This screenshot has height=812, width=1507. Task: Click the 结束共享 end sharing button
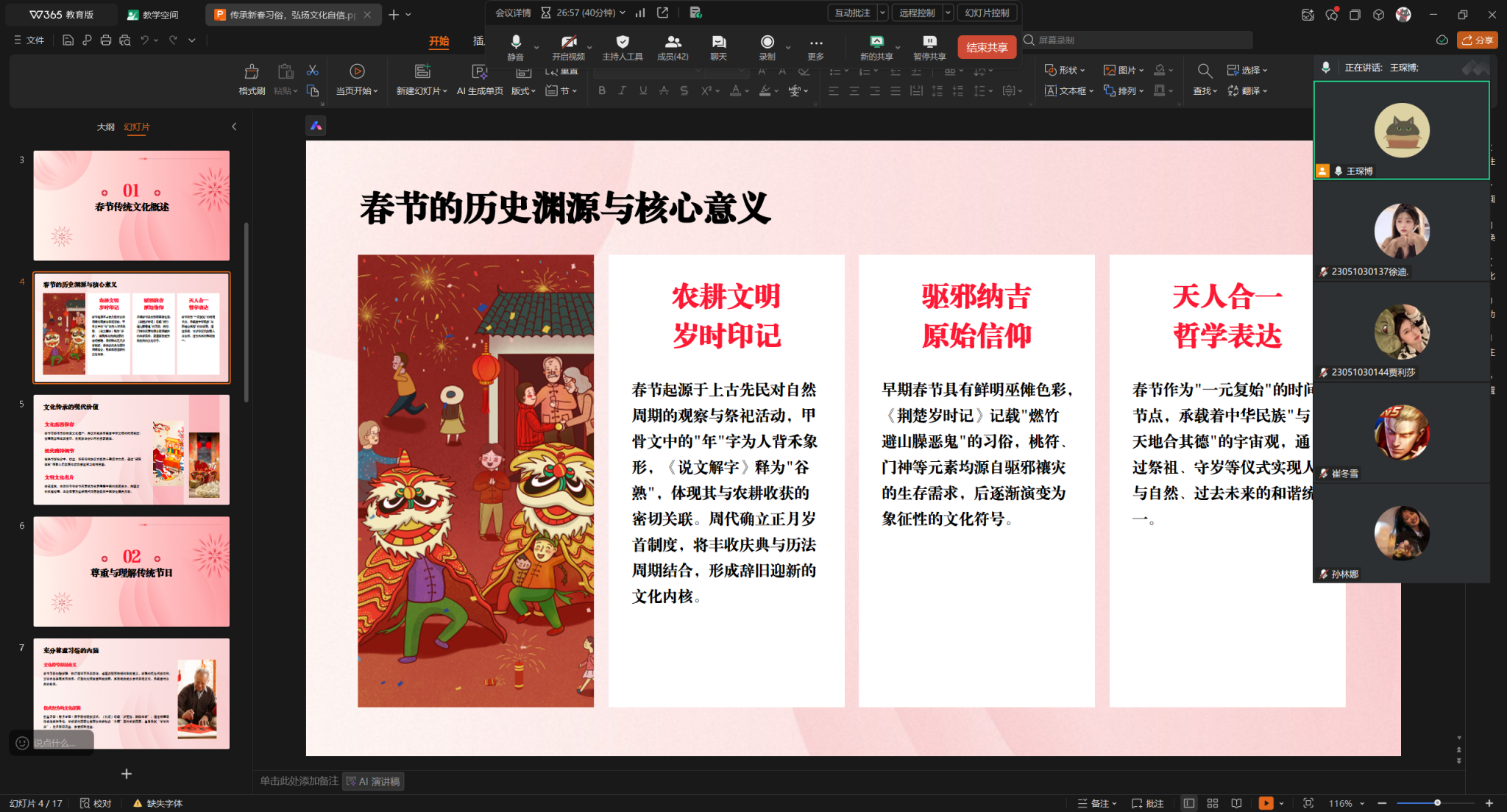987,47
